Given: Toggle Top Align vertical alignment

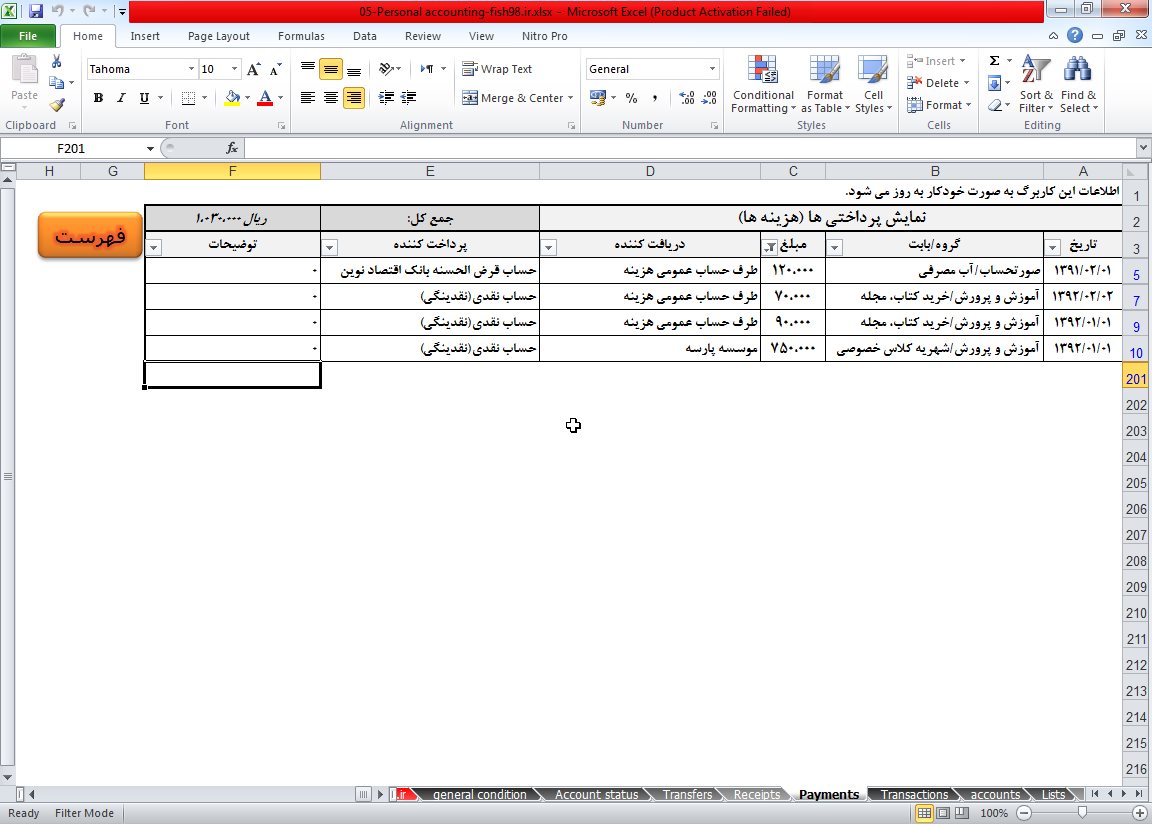Looking at the screenshot, I should tap(308, 69).
